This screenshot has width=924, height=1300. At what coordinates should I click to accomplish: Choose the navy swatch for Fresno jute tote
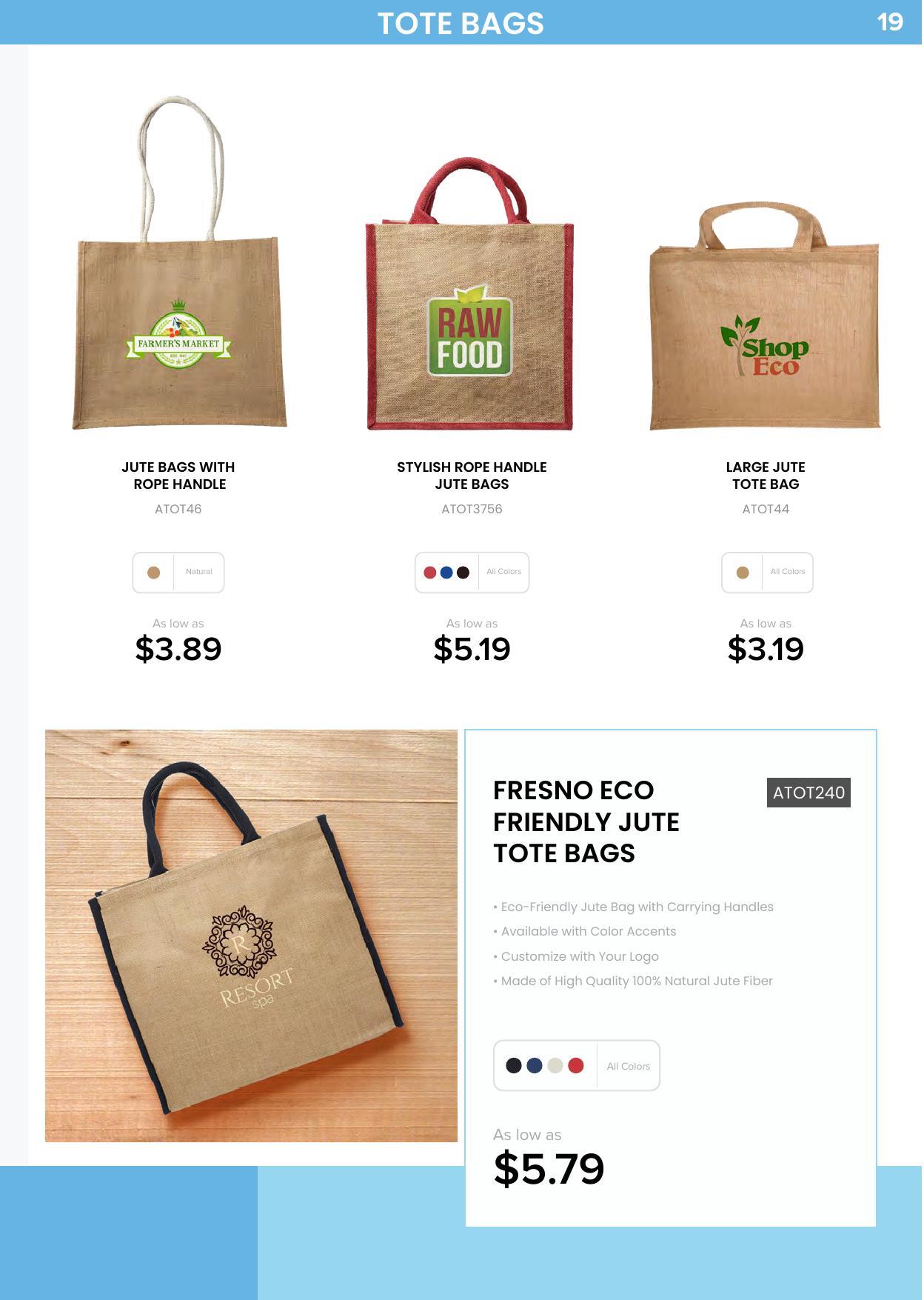[535, 1065]
